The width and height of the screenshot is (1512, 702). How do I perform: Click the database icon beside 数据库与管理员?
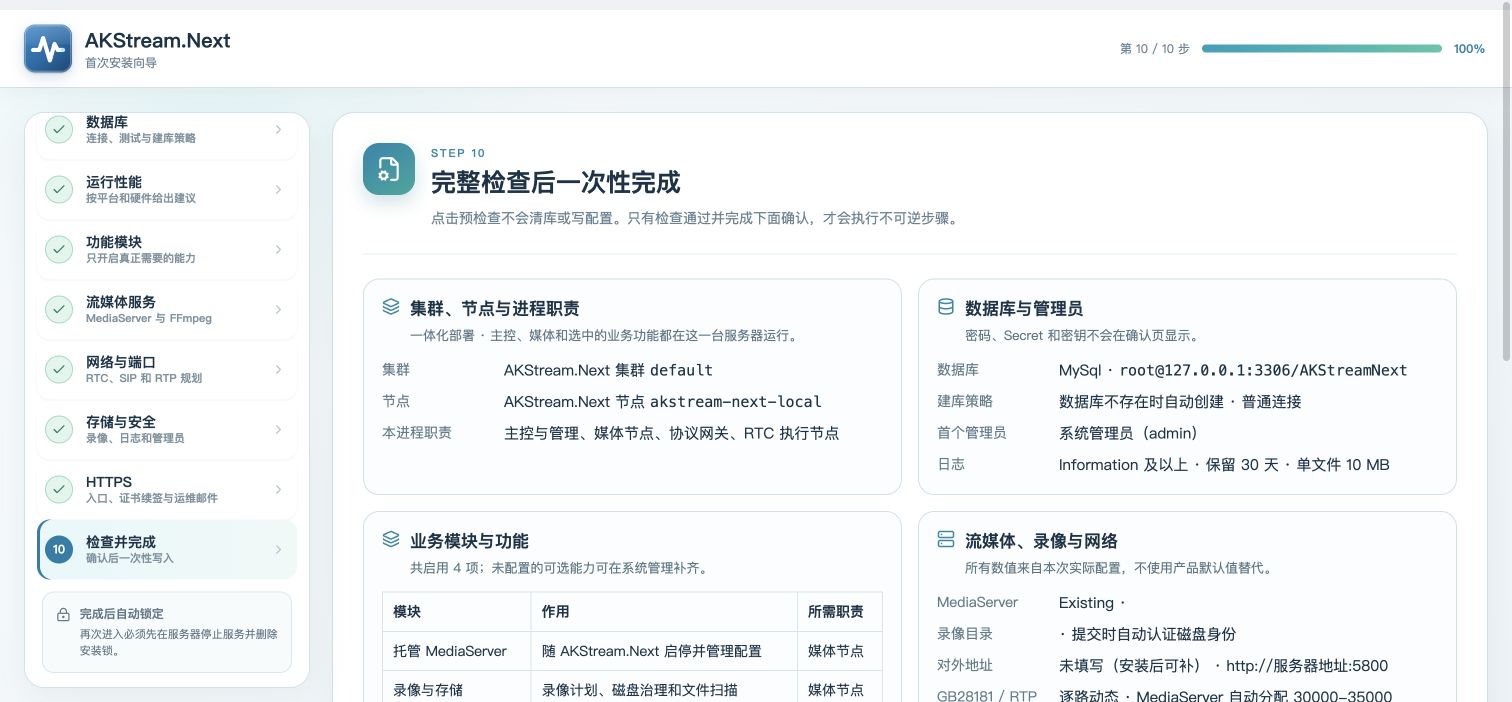(x=945, y=307)
